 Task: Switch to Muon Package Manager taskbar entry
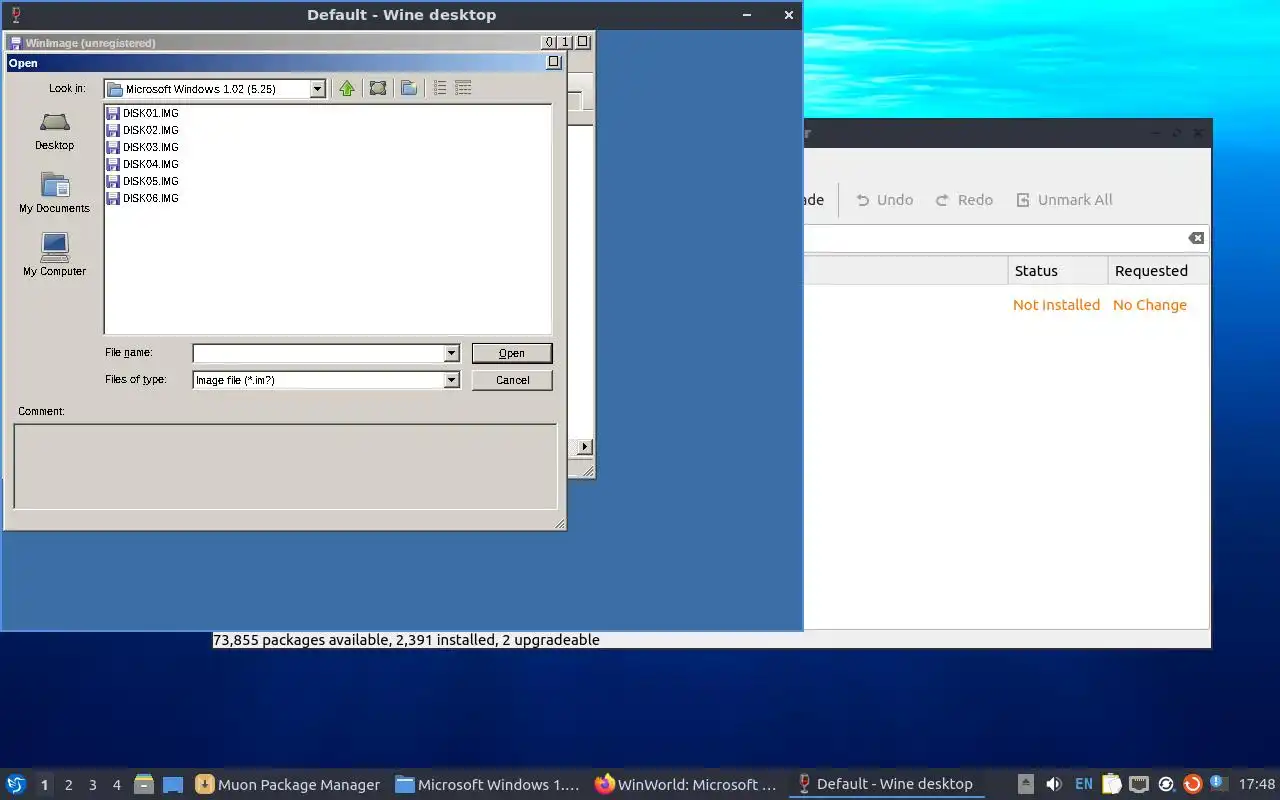point(288,784)
